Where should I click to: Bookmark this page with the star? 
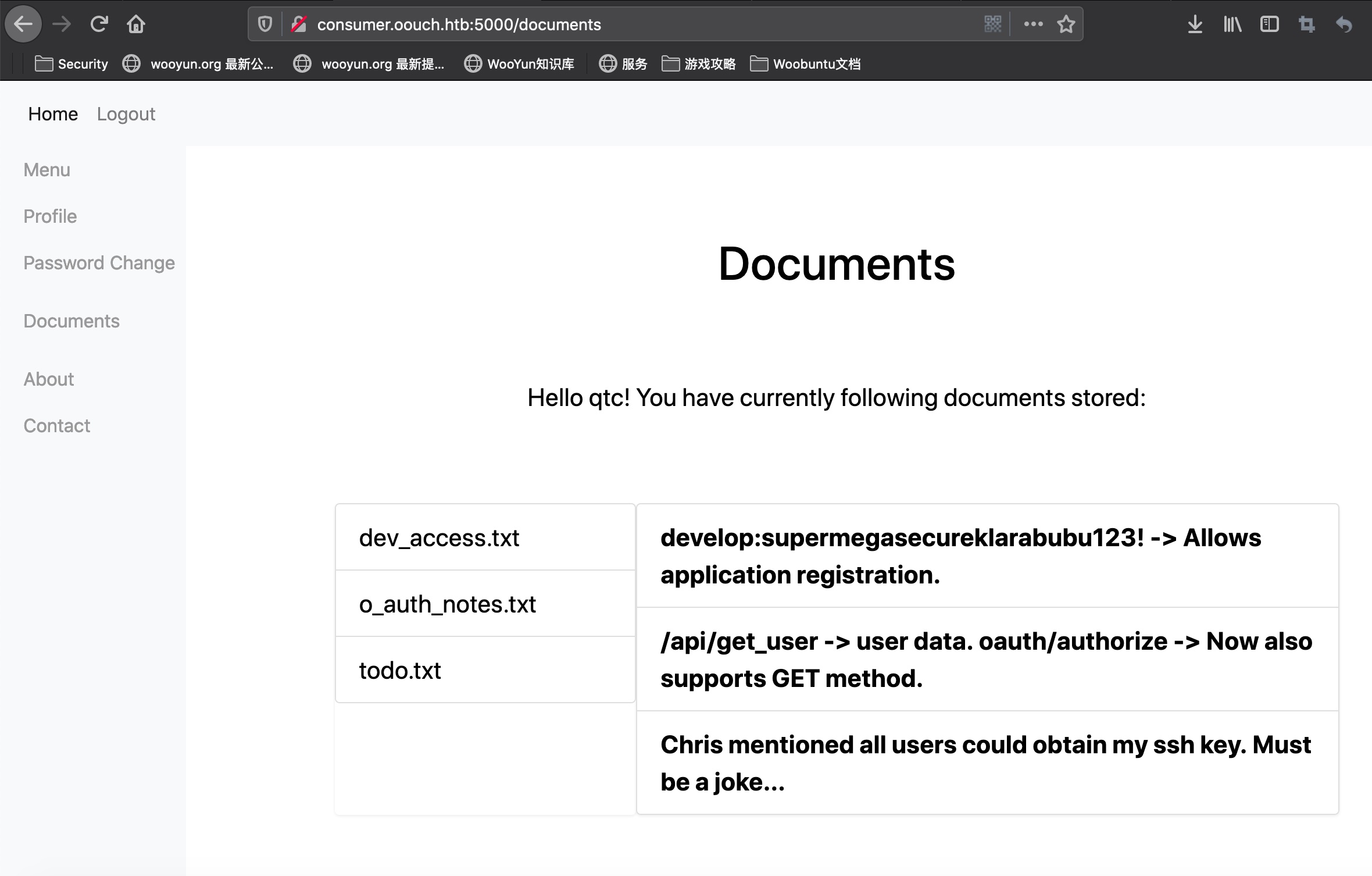pos(1066,24)
